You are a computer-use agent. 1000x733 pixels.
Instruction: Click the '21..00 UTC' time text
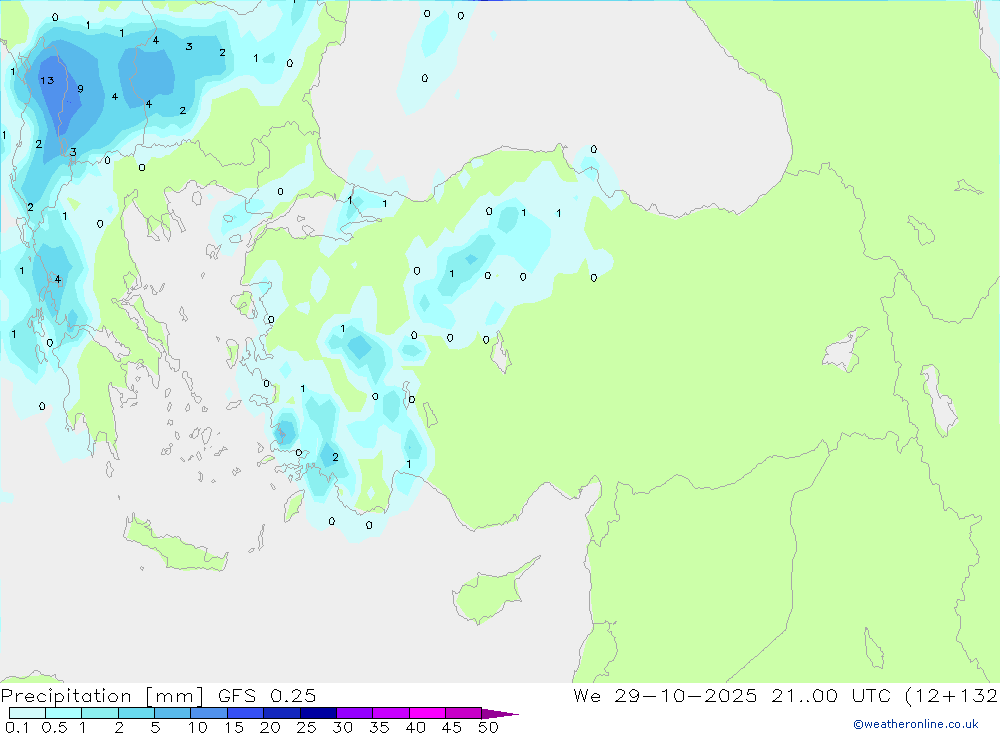click(x=833, y=696)
